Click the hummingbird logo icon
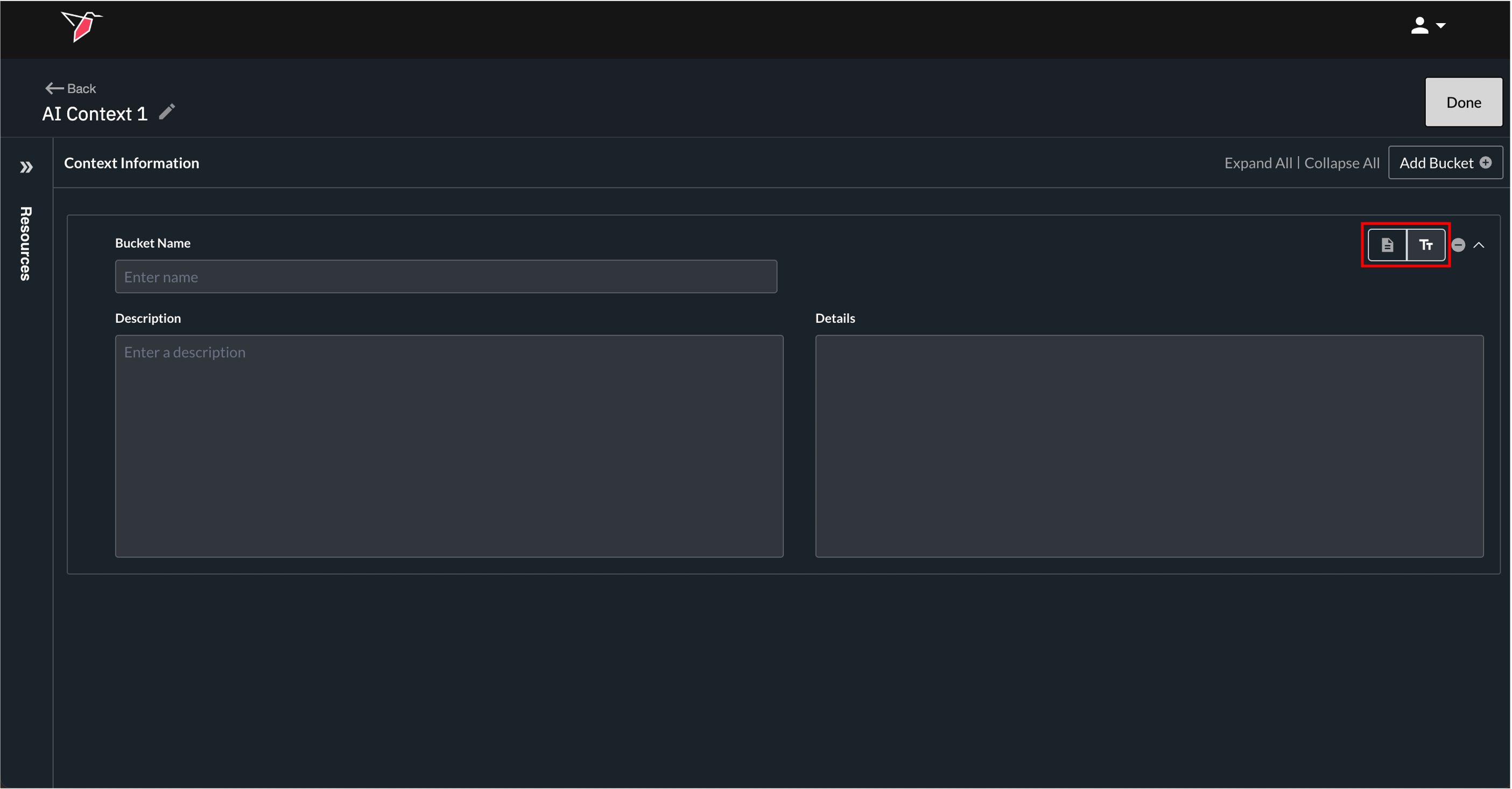Viewport: 1512px width, 789px height. point(82,26)
